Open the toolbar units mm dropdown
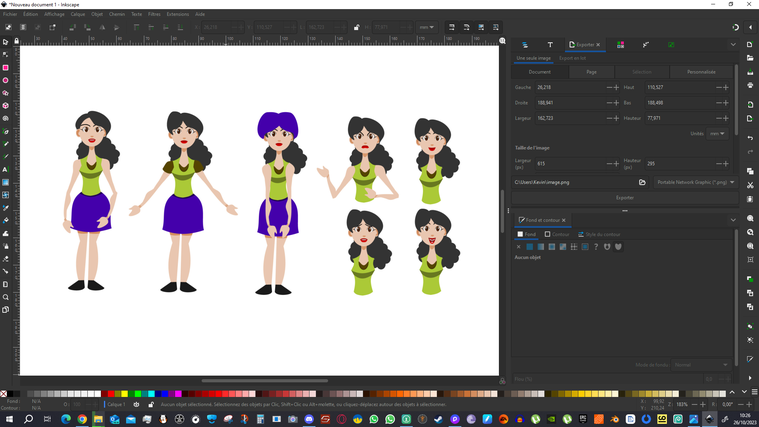Screen dimensions: 759x427 coord(427,27)
